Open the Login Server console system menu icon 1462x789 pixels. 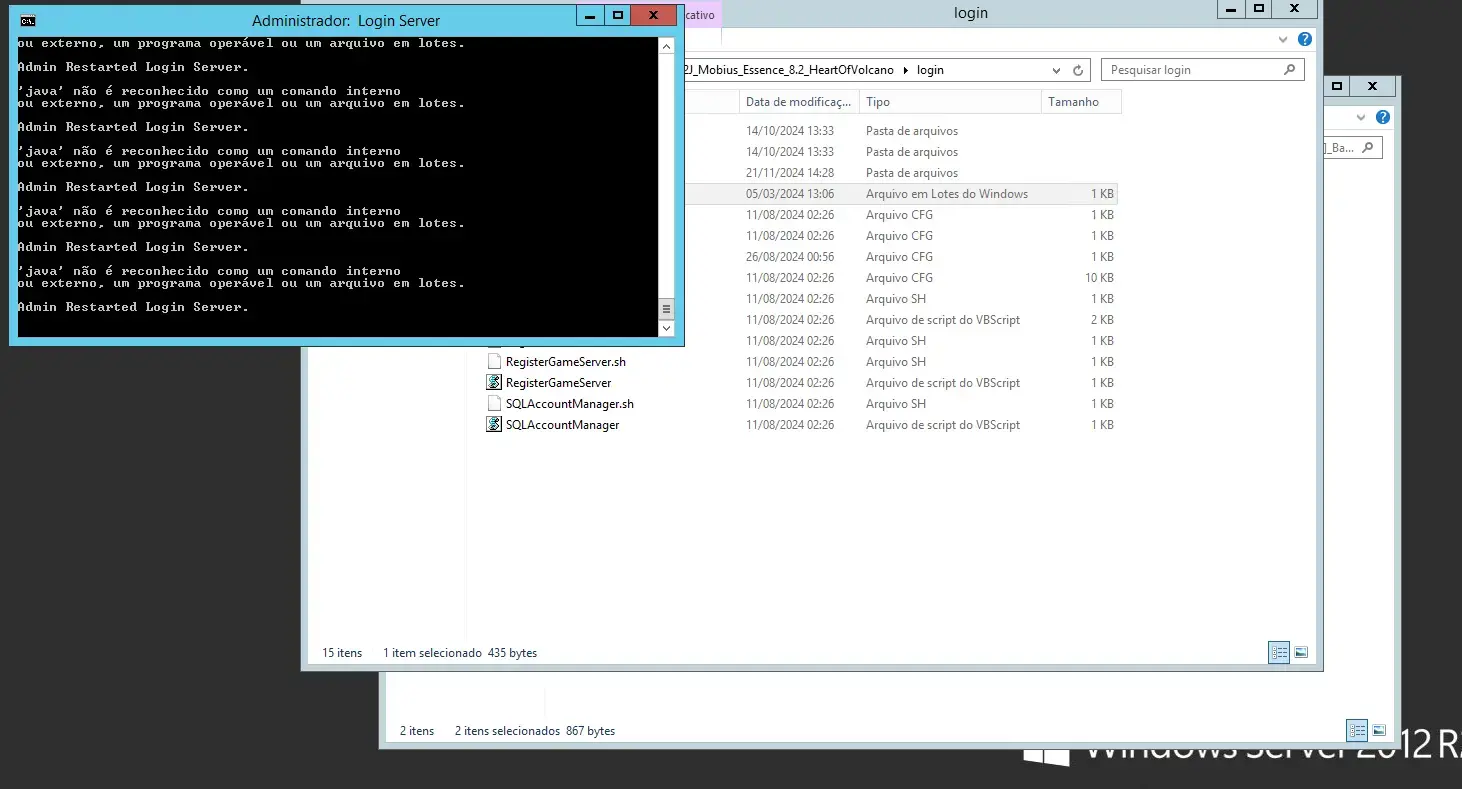click(x=28, y=20)
